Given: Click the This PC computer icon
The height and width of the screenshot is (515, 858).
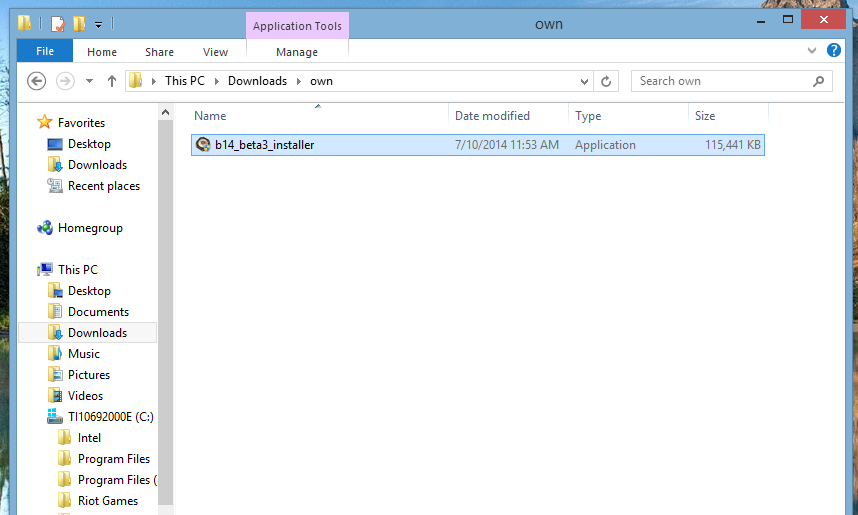Looking at the screenshot, I should (45, 269).
